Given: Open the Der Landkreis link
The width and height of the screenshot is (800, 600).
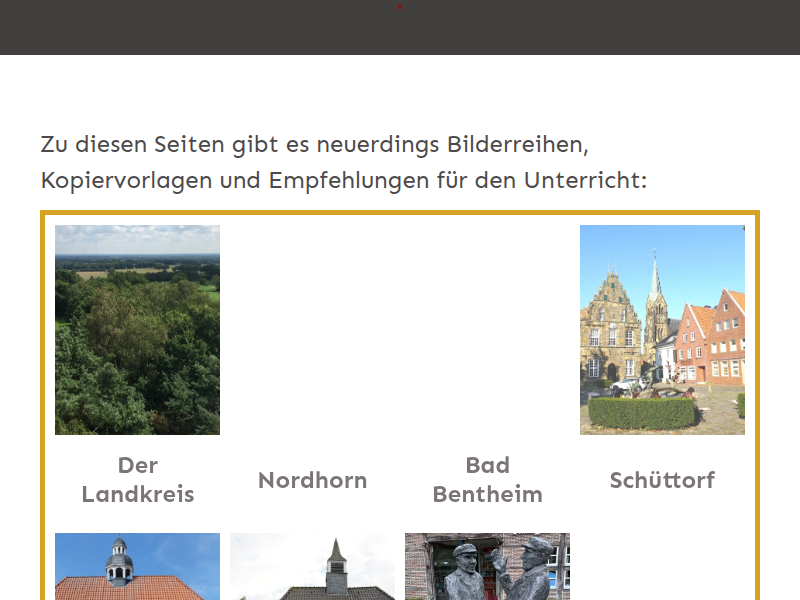Looking at the screenshot, I should click(x=137, y=479).
